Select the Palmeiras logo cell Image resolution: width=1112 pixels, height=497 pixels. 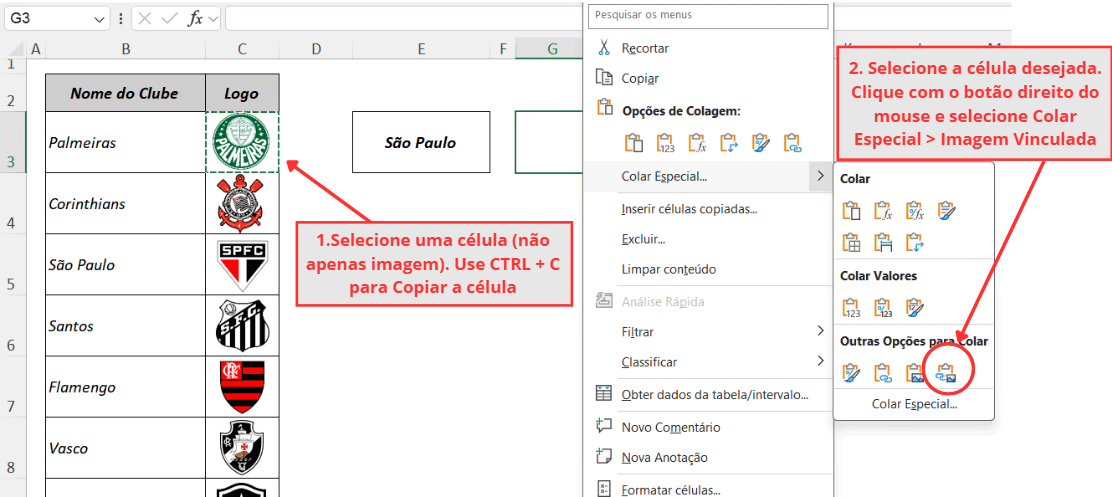tap(242, 142)
